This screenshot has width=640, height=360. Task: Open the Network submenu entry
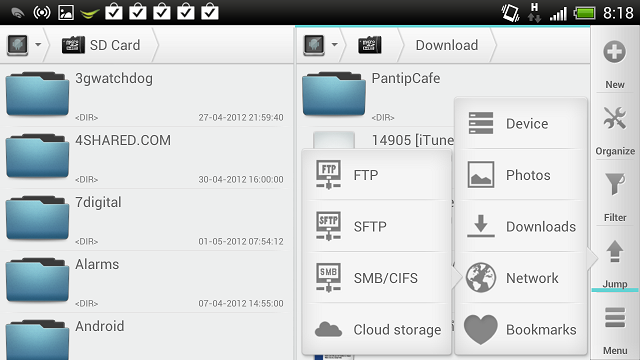[x=521, y=278]
